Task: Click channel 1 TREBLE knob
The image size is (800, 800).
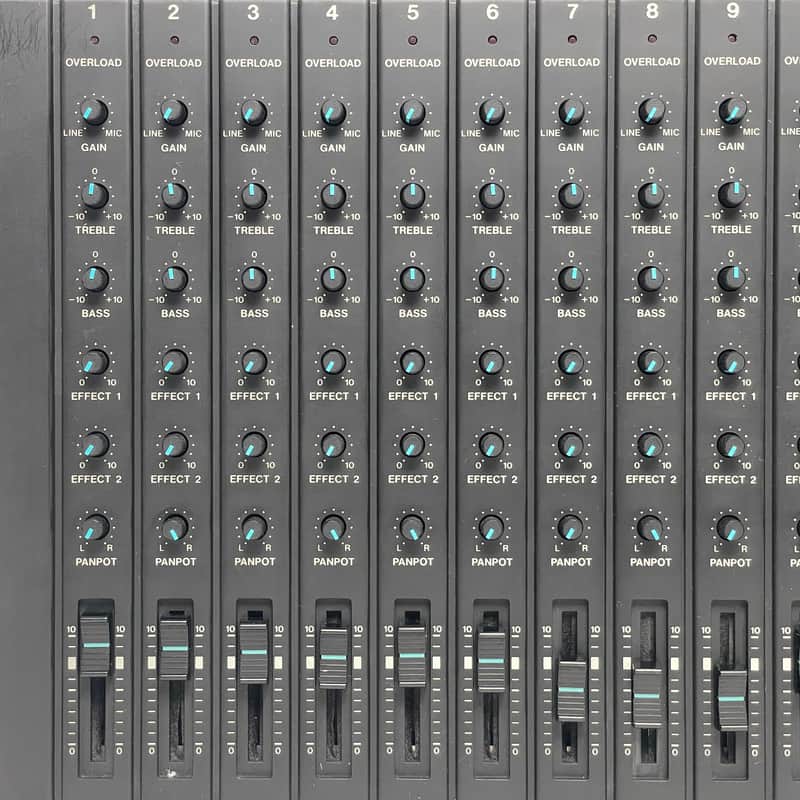Action: point(95,195)
